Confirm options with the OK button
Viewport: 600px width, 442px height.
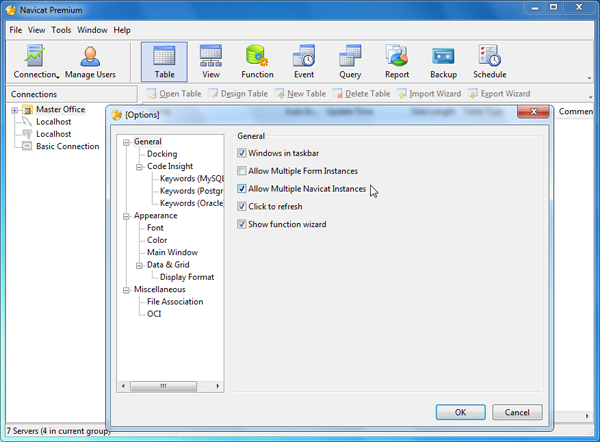point(460,412)
